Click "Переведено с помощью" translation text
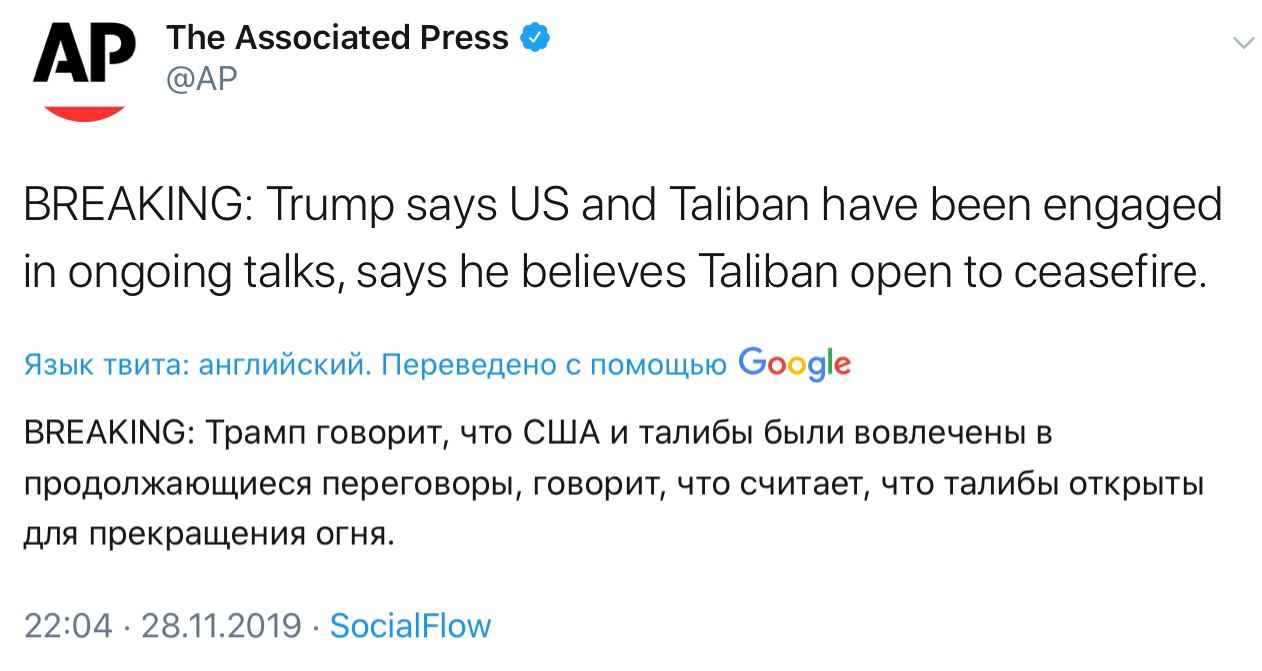Screen dimensions: 1262x671 coord(554,366)
